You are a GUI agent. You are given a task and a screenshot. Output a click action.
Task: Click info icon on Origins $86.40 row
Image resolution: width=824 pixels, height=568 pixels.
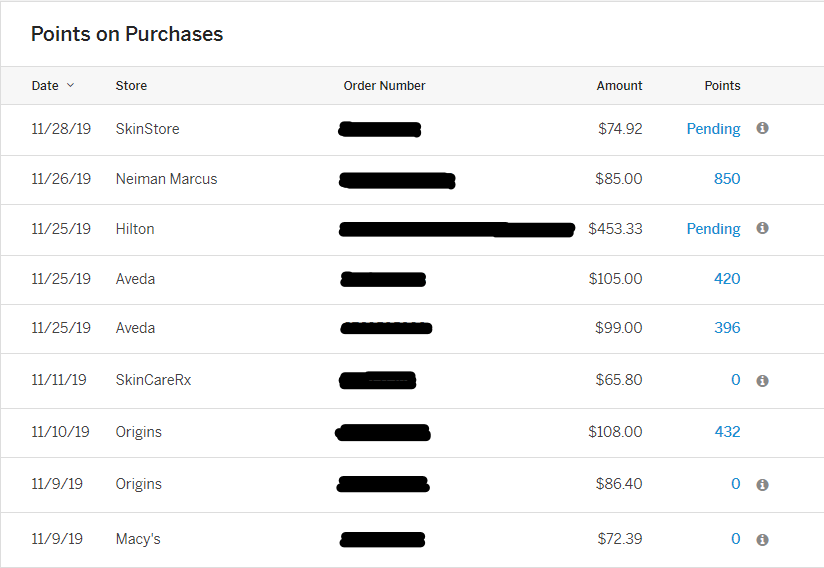pos(762,485)
